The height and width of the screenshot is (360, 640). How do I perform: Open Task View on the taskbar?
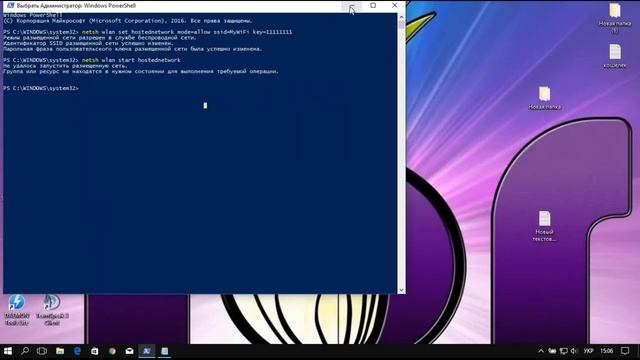42,351
